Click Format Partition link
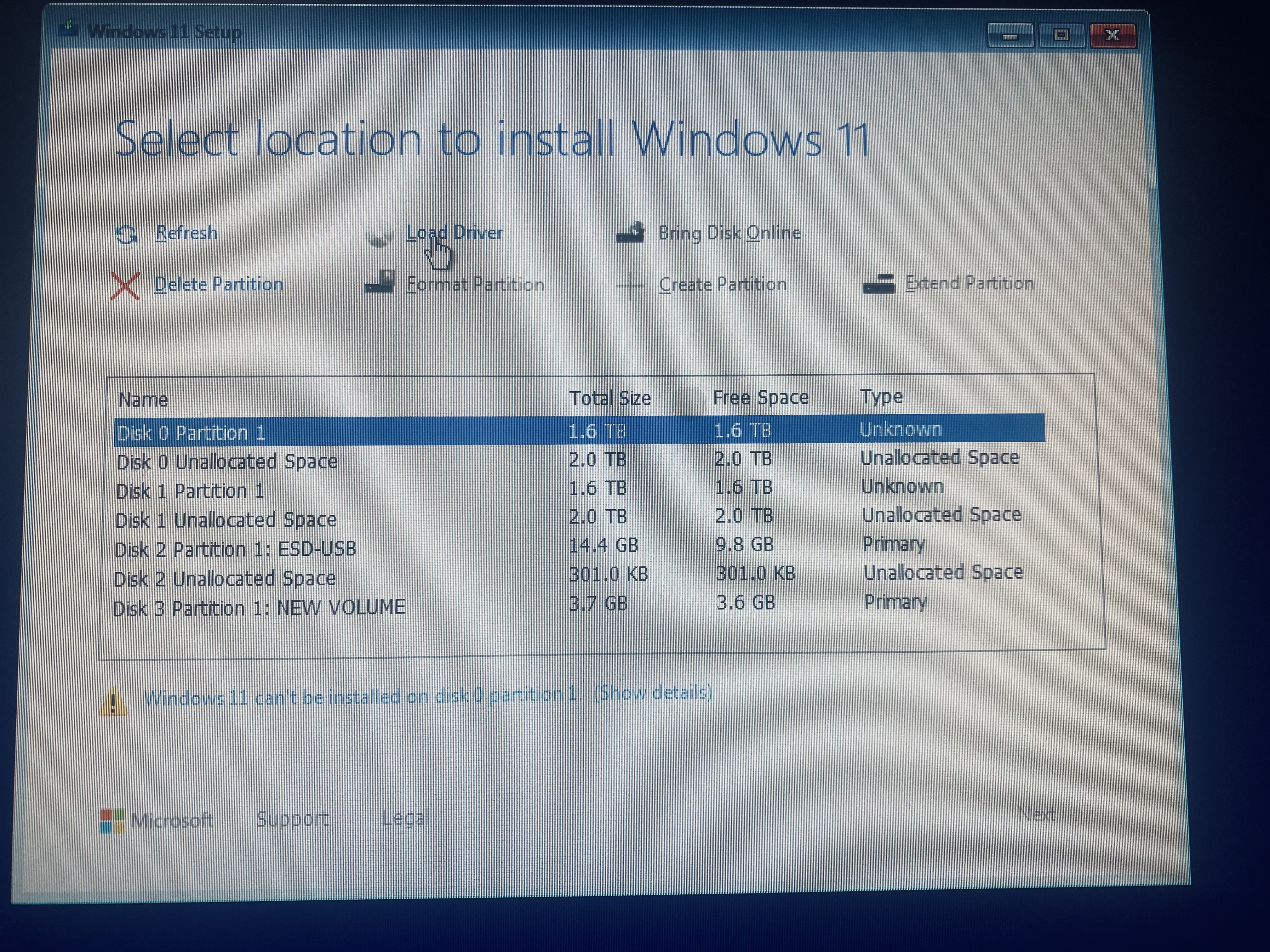 (475, 284)
